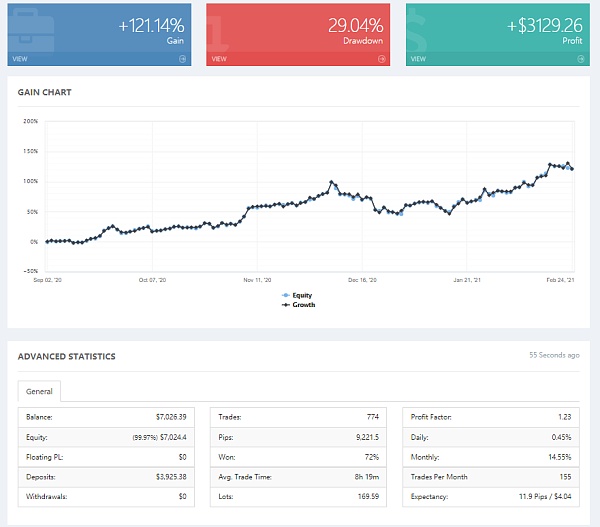Click the +$3129.26 profit value
Screen dimensions: 600x527
point(545,26)
